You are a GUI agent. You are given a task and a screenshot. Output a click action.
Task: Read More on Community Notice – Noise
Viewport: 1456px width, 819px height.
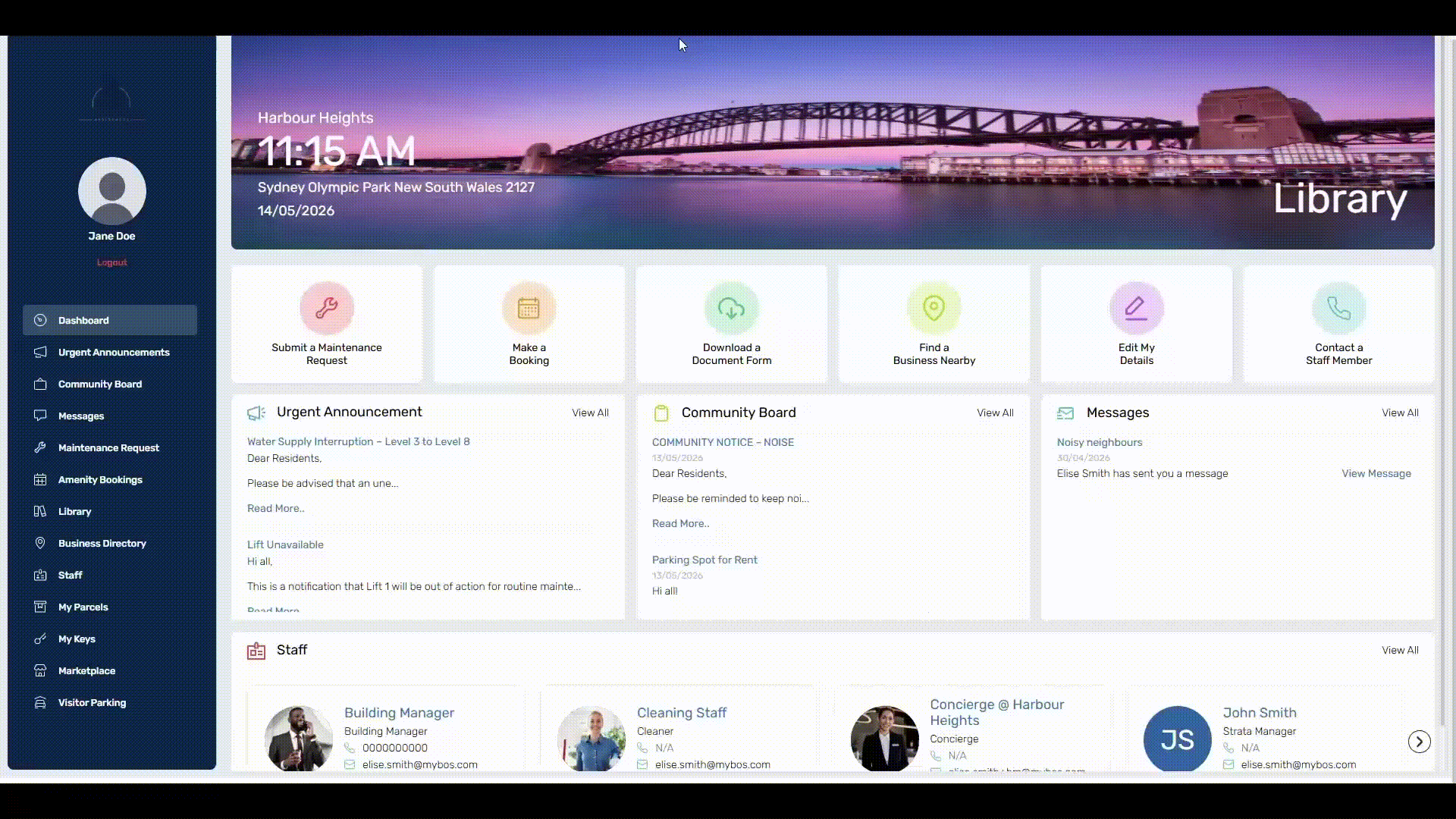point(680,523)
